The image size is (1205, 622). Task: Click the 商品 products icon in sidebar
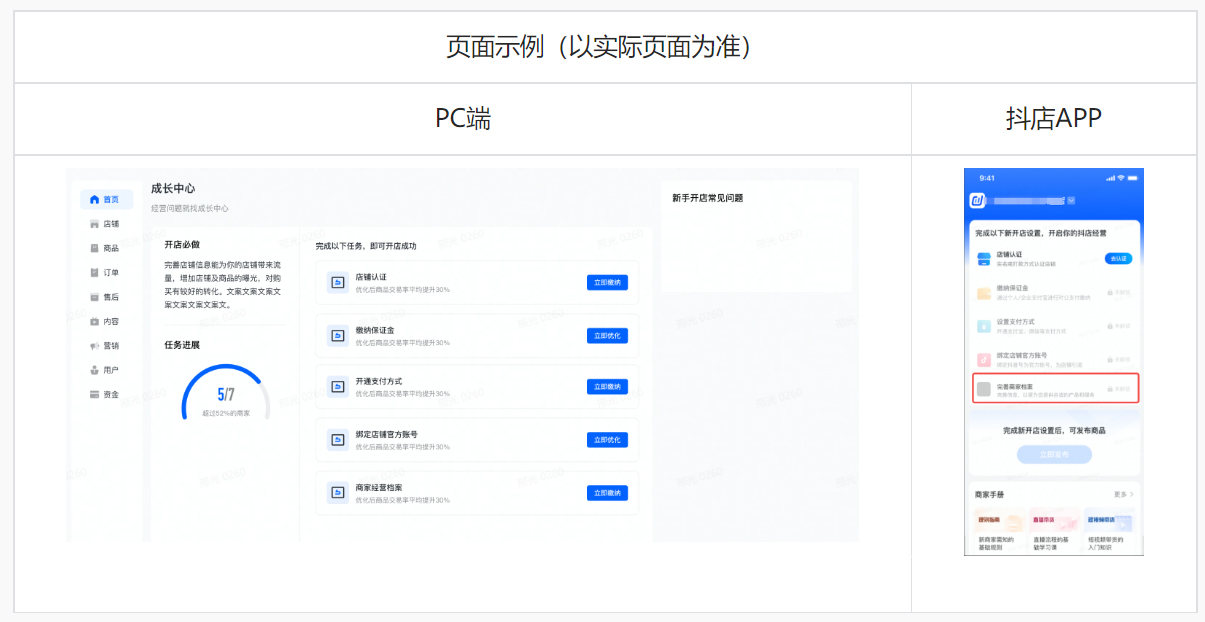(x=93, y=249)
